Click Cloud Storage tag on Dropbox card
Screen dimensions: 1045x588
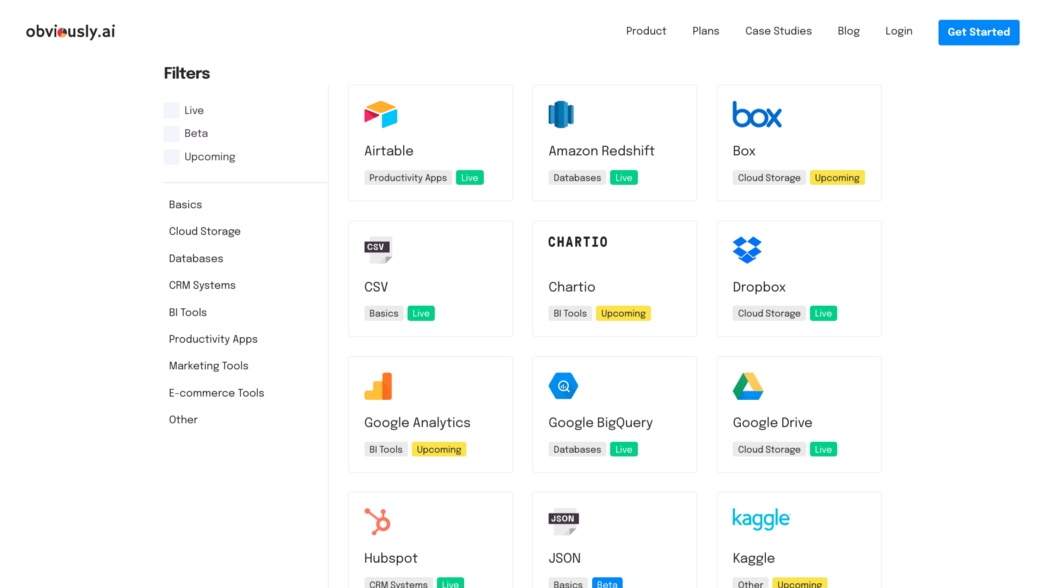pos(769,313)
